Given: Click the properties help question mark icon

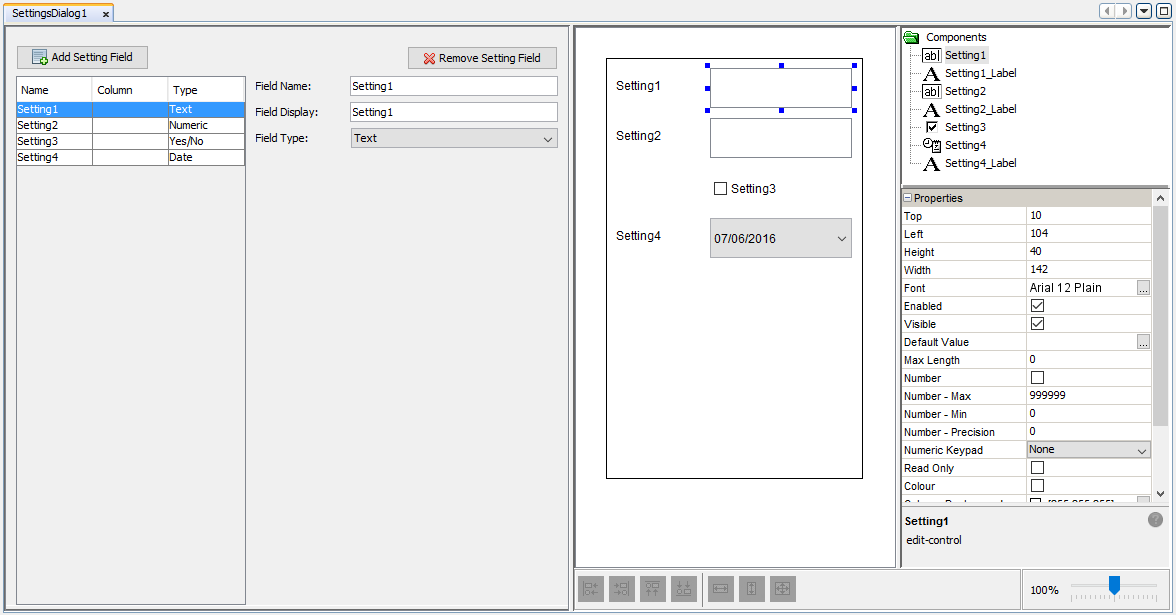Looking at the screenshot, I should (1155, 520).
